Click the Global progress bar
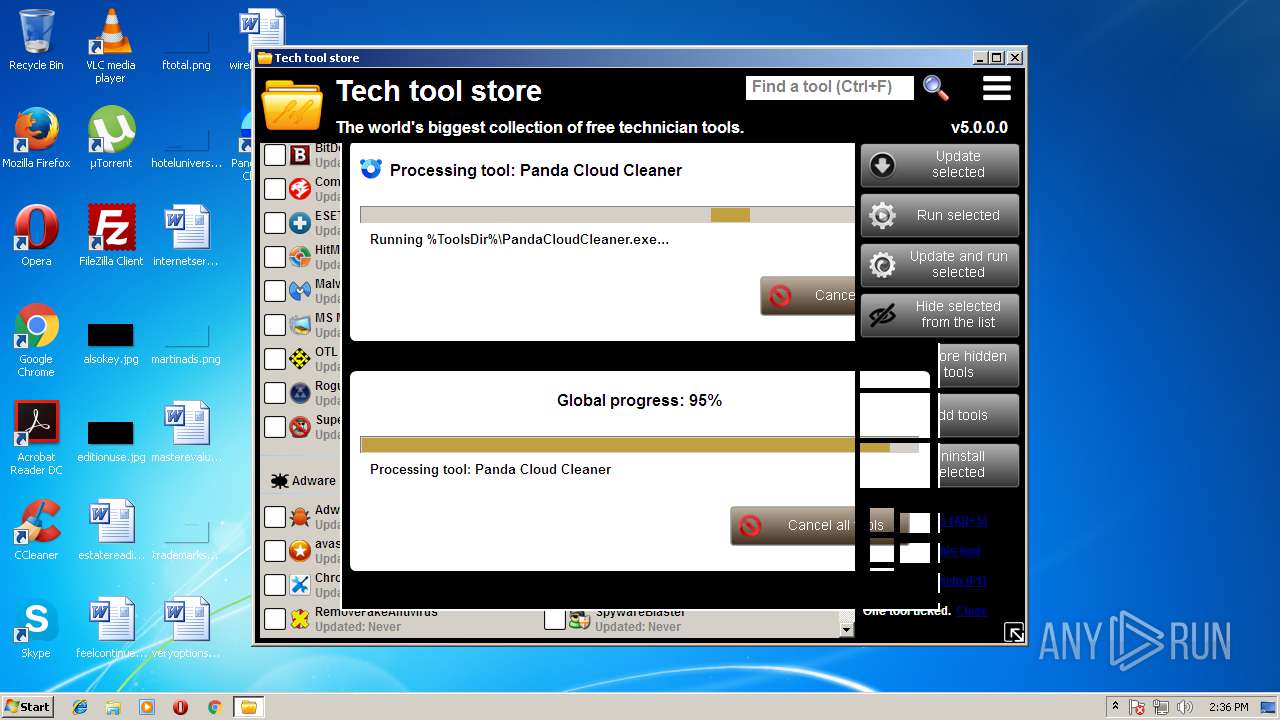 click(x=639, y=445)
